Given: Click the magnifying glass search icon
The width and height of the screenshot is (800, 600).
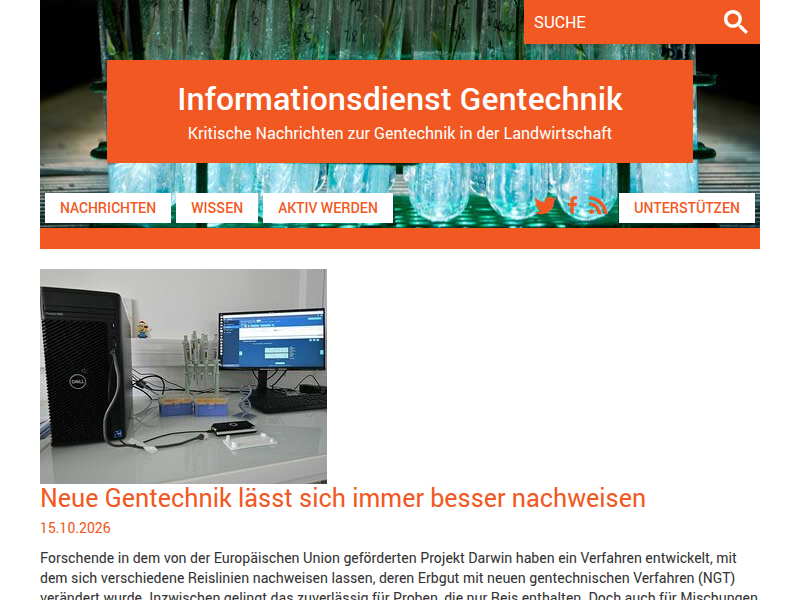Looking at the screenshot, I should (x=735, y=22).
